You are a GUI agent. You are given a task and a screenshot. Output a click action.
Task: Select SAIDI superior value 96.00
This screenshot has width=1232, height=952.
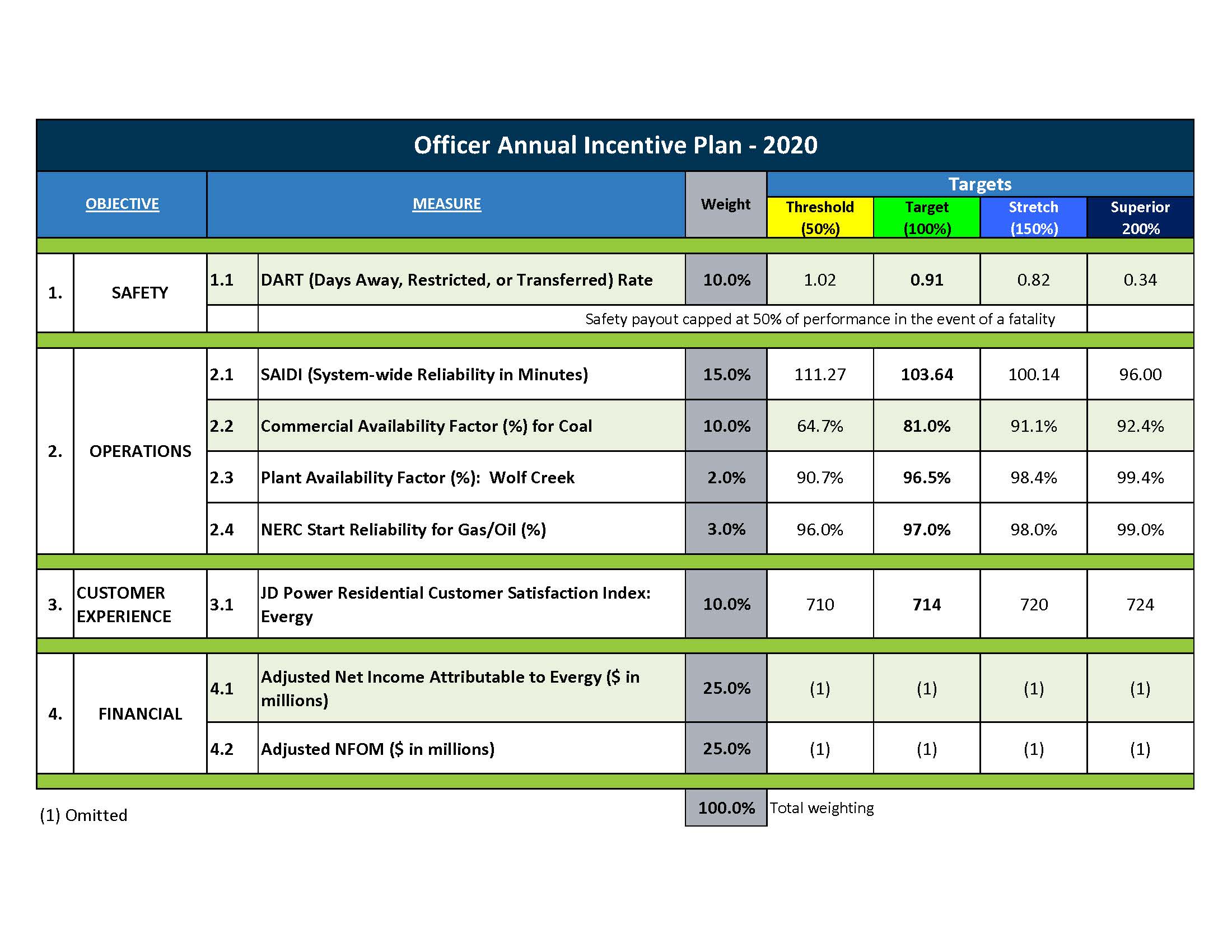1140,375
